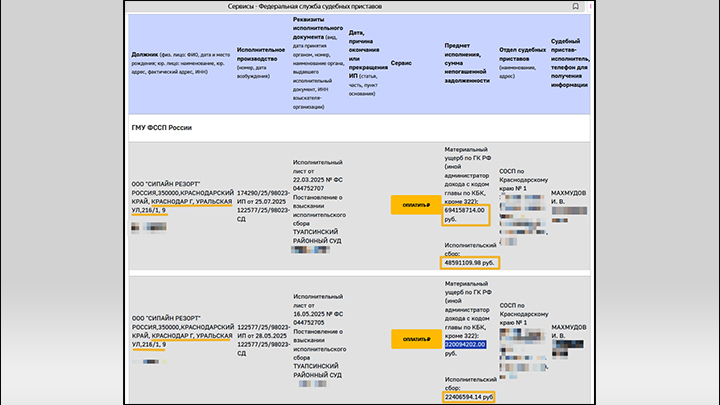This screenshot has height=405, width=720.
Task: Select the ГМУ ФССП России group row
Action: point(161,127)
